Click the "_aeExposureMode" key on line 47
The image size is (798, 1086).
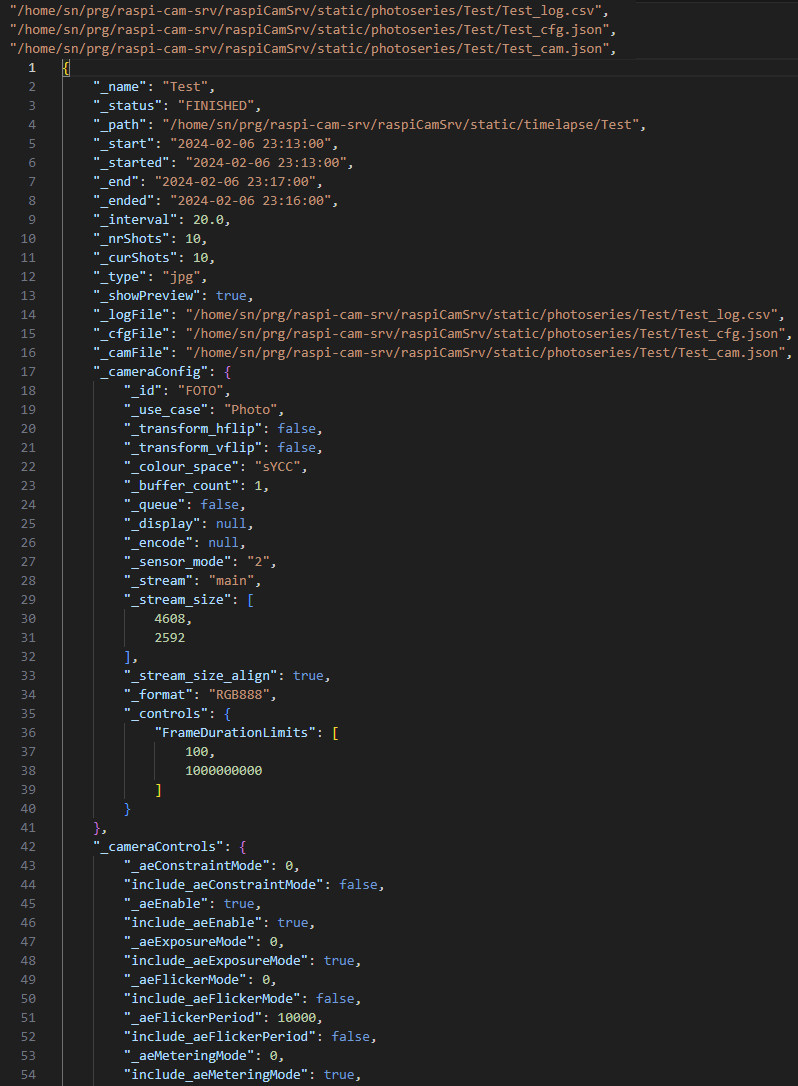pyautogui.click(x=189, y=942)
